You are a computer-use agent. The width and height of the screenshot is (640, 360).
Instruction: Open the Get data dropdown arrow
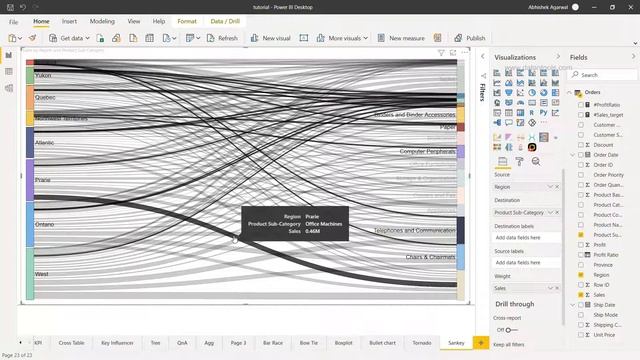tap(87, 38)
